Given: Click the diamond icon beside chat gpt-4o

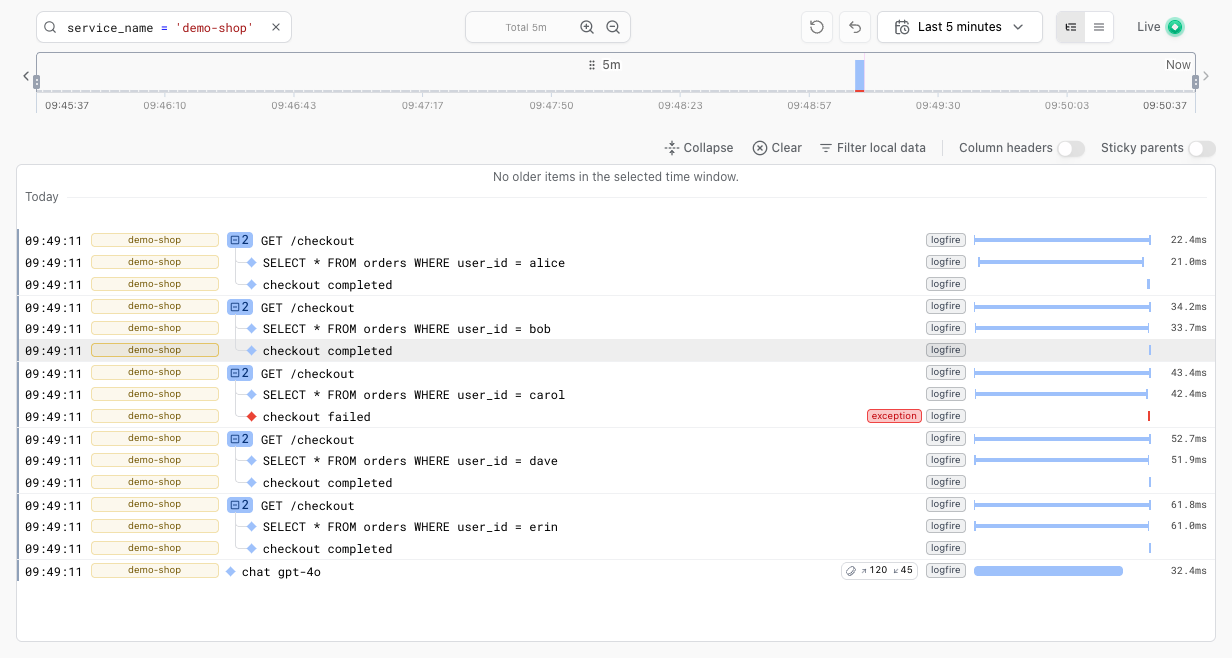Looking at the screenshot, I should coord(231,571).
